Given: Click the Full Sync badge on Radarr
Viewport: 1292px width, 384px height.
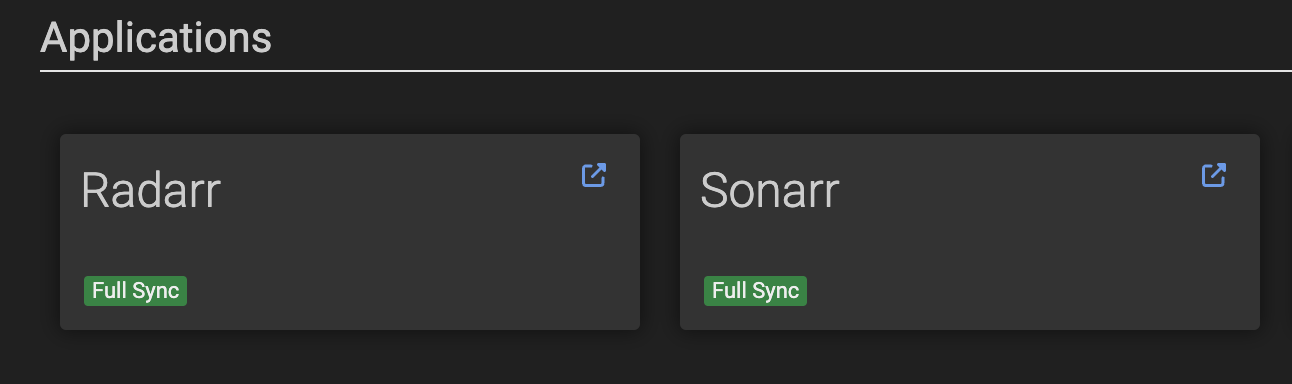Looking at the screenshot, I should pyautogui.click(x=136, y=291).
